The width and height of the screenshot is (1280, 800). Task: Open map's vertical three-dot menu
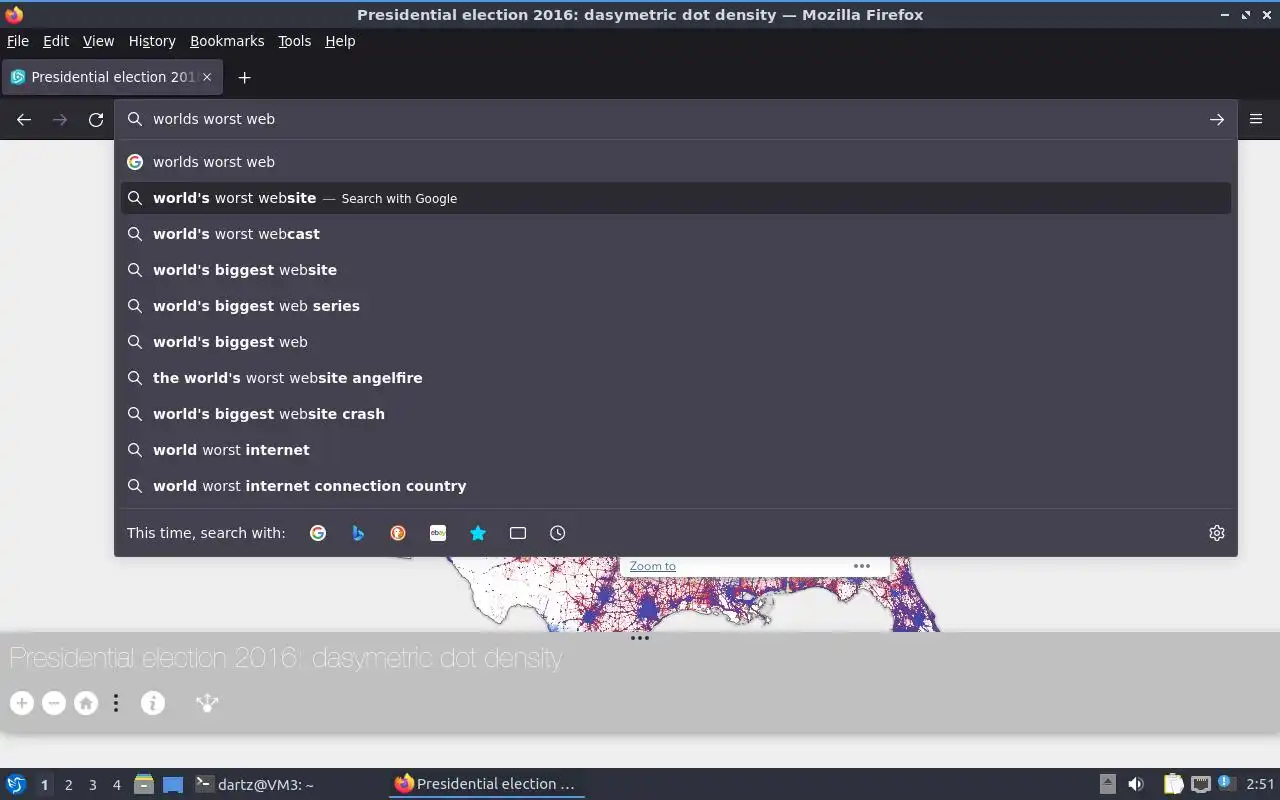116,703
